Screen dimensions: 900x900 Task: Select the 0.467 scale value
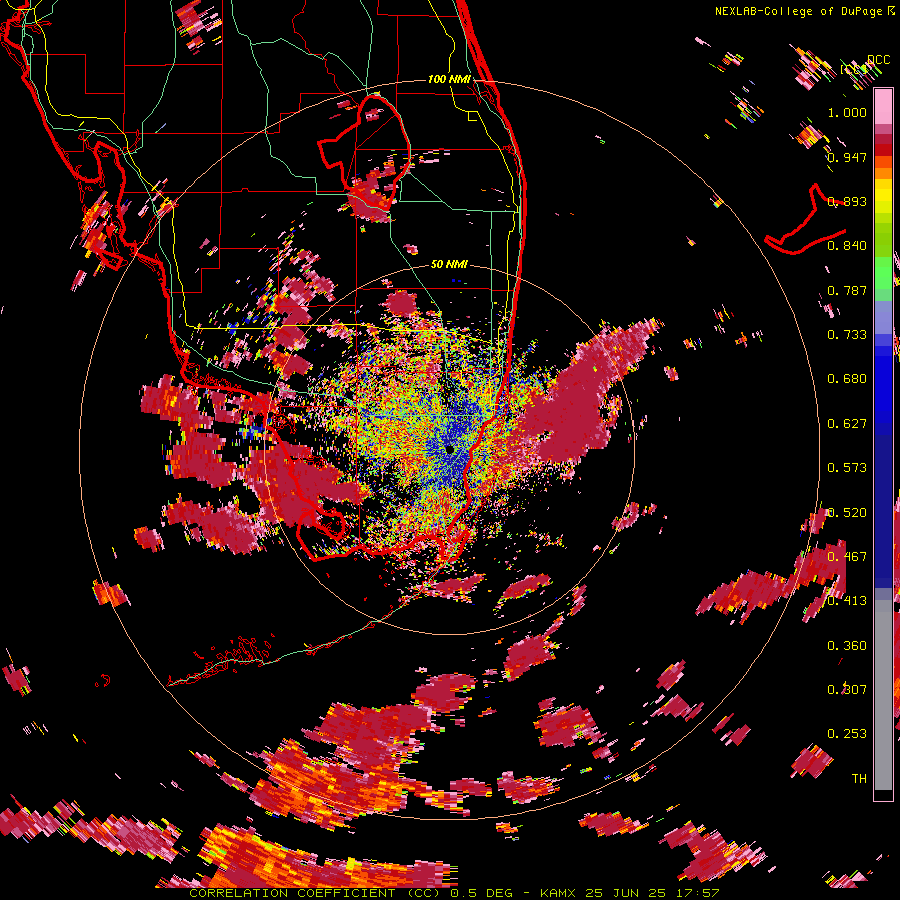coord(847,557)
